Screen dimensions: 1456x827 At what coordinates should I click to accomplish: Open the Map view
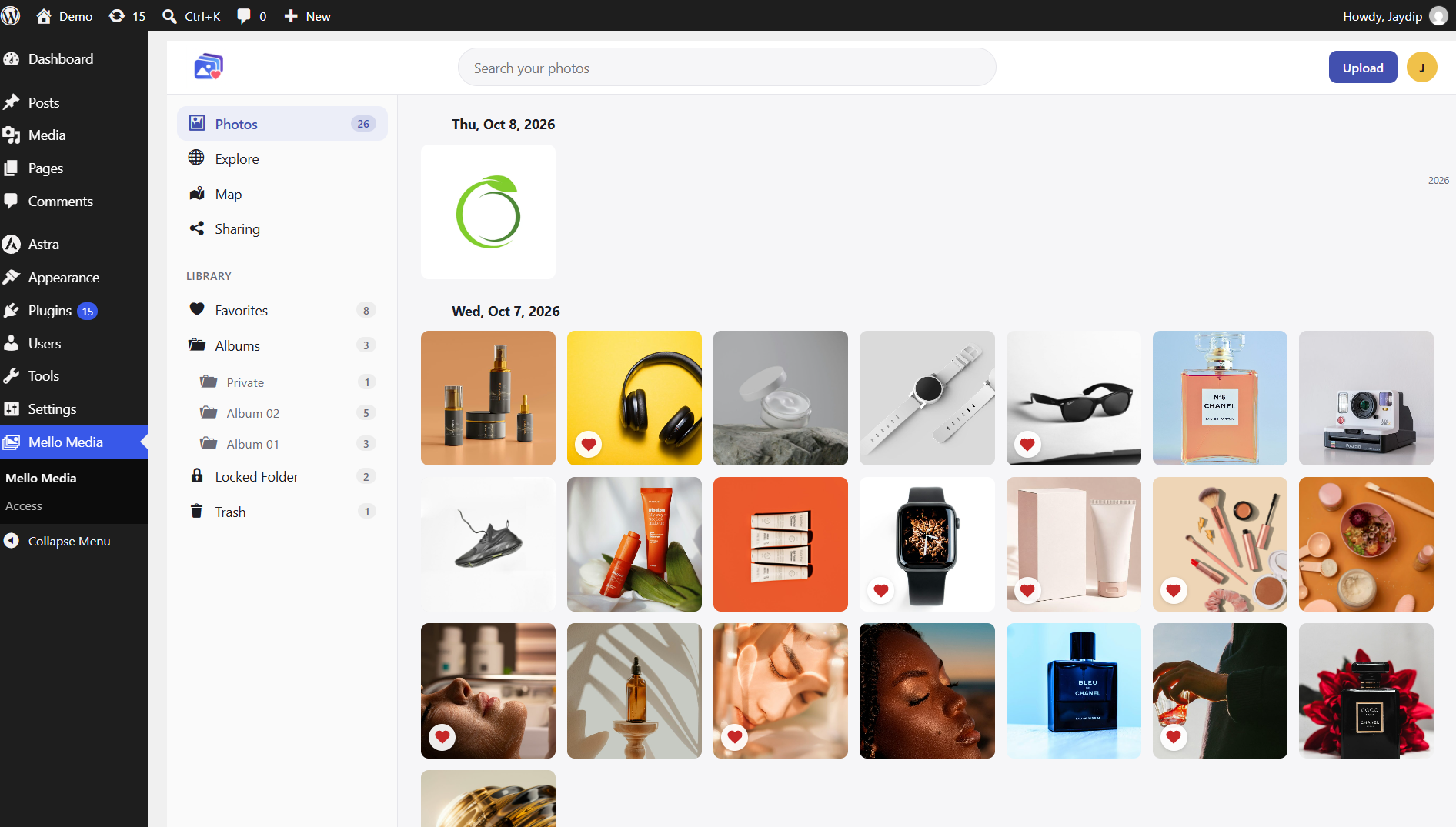[282, 194]
